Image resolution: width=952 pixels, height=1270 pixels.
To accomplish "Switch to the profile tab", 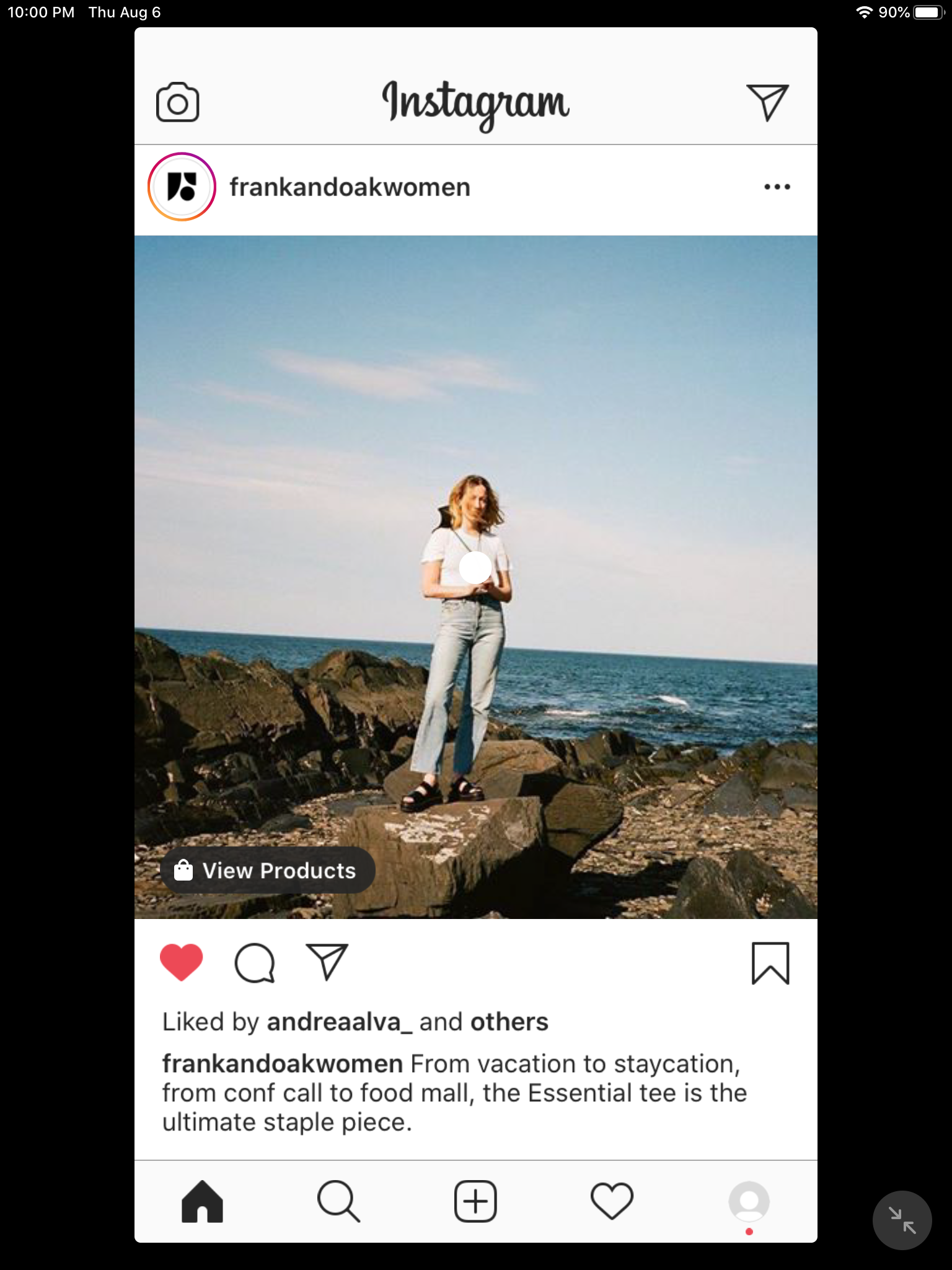I will tap(749, 1201).
